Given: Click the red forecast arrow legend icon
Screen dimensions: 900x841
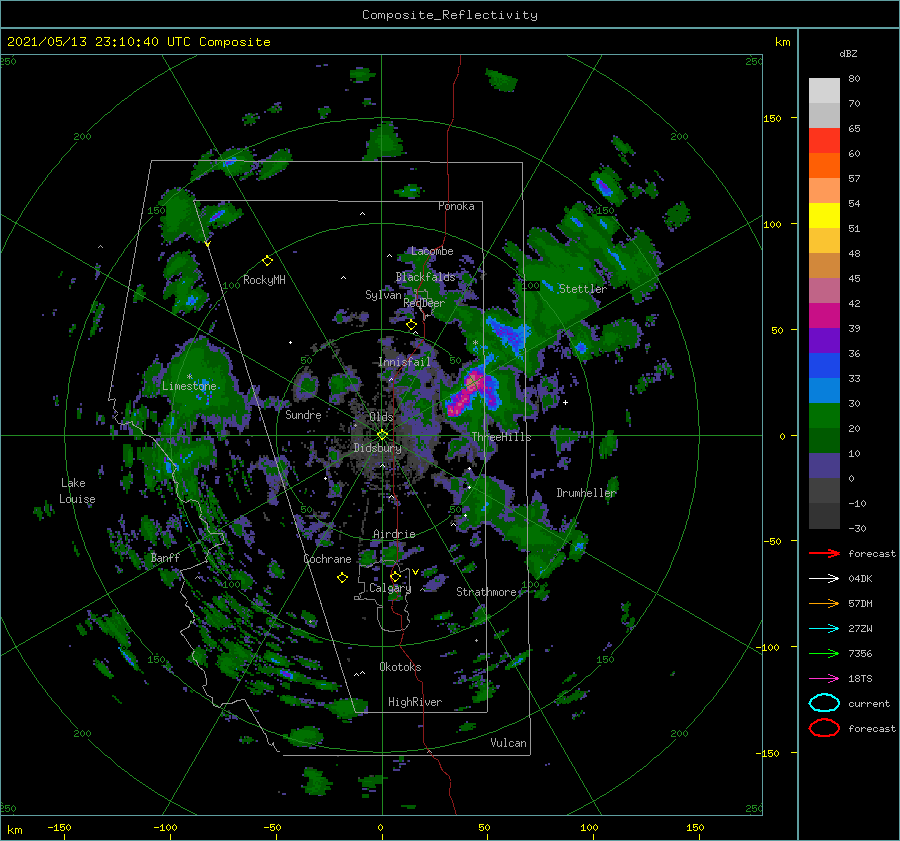Looking at the screenshot, I should (x=824, y=553).
